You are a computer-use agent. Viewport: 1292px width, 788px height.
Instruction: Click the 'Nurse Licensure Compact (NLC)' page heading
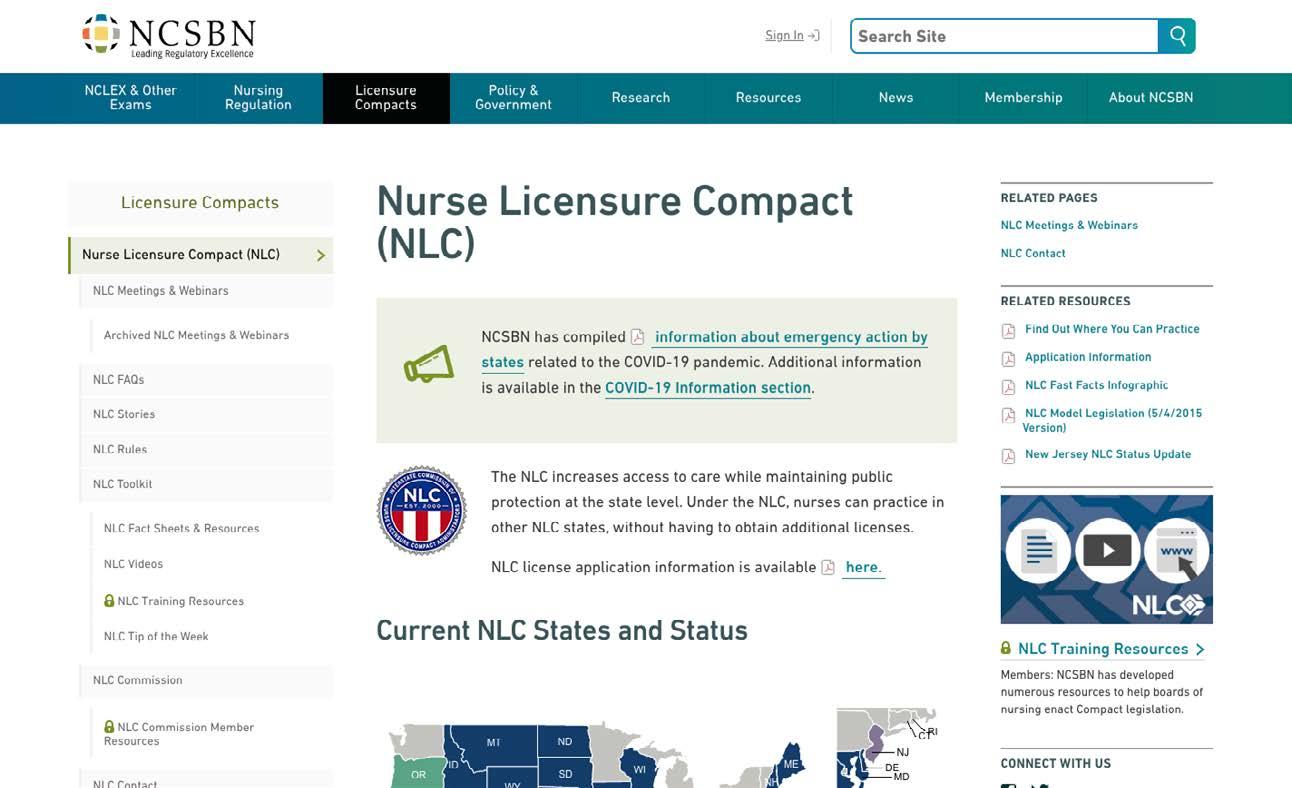pos(615,222)
